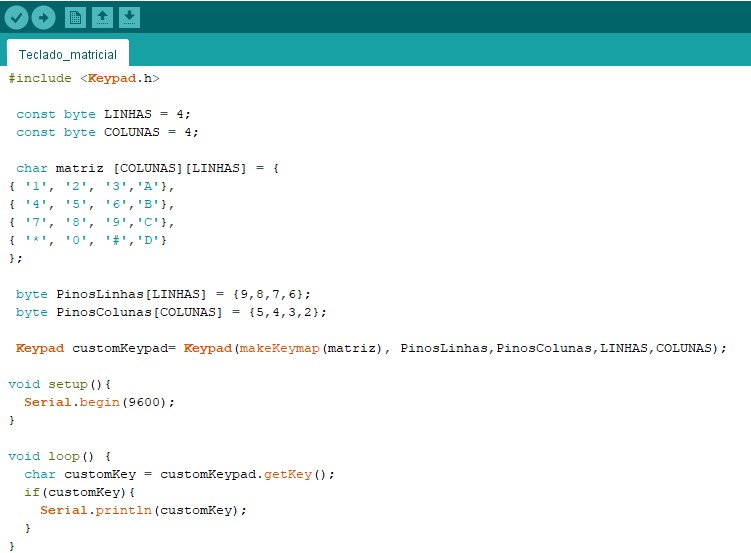
Task: Click the keymap row starting with '7'
Action: coord(92,222)
